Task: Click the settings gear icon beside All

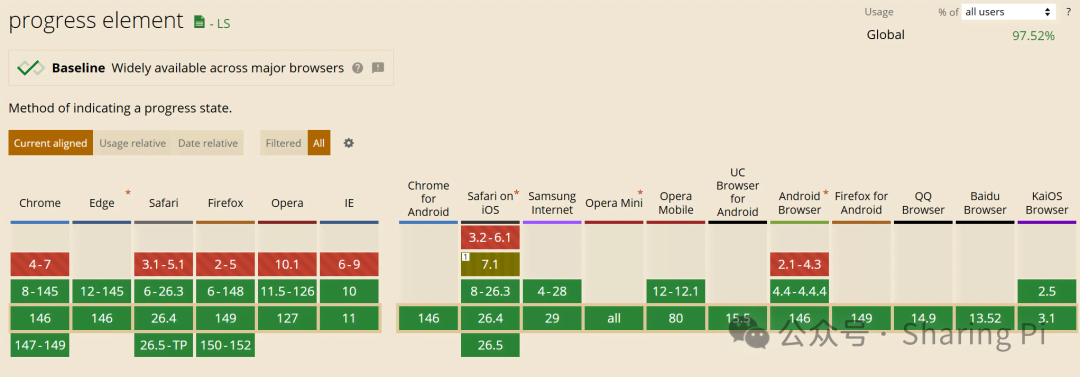Action: [x=349, y=143]
